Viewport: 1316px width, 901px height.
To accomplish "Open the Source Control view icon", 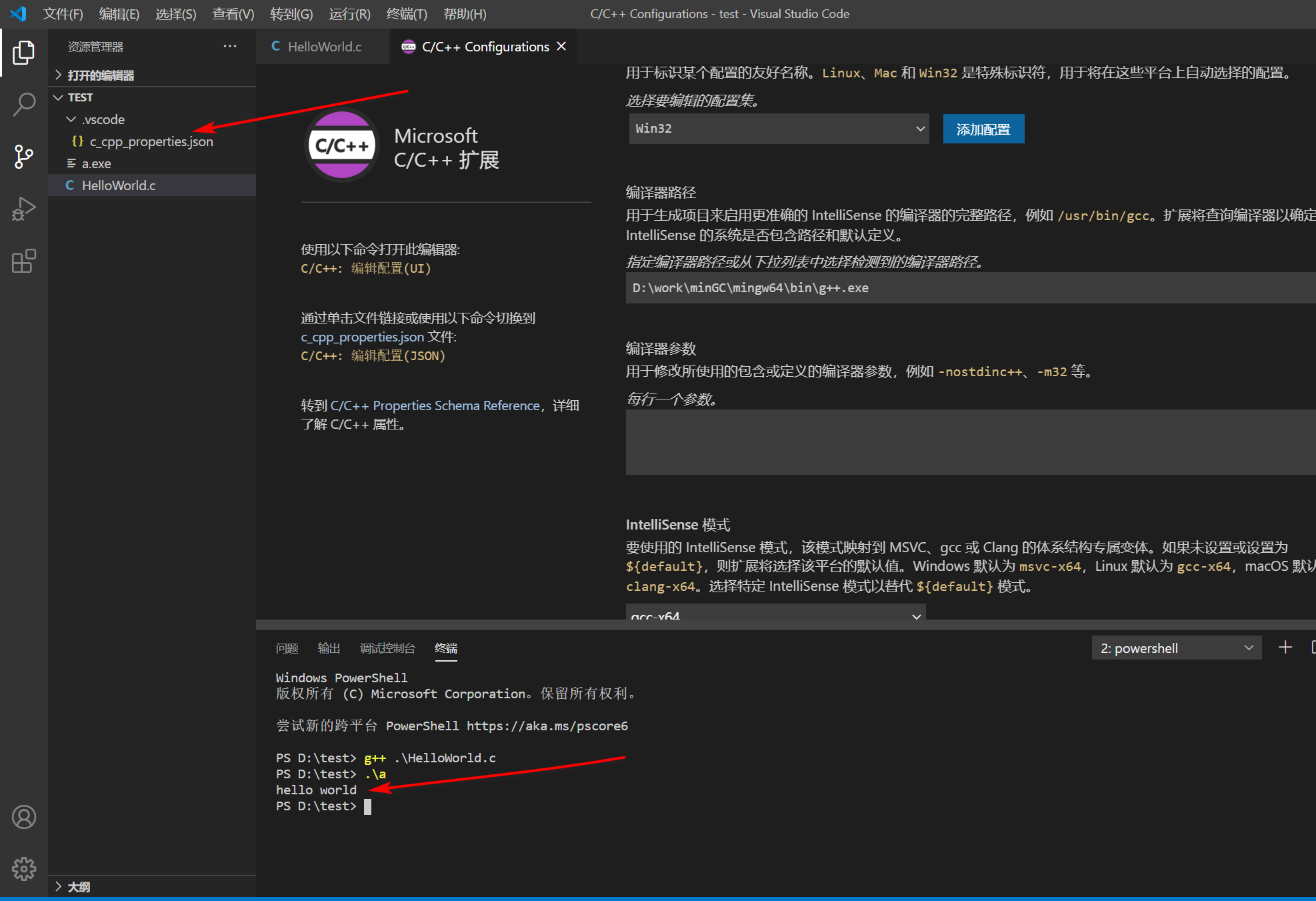I will (23, 157).
